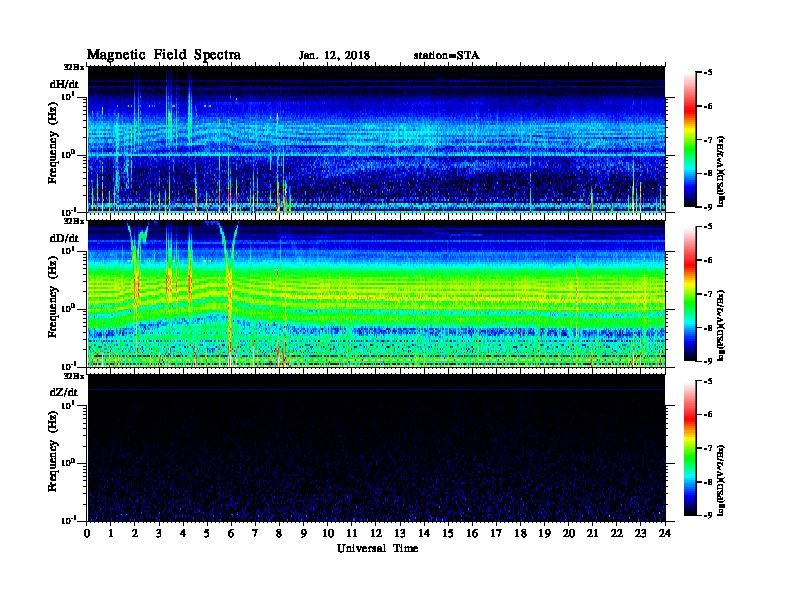This screenshot has width=792, height=612.
Task: Click the "32Hz" label above the dZ/dt panel
Action: point(74,376)
